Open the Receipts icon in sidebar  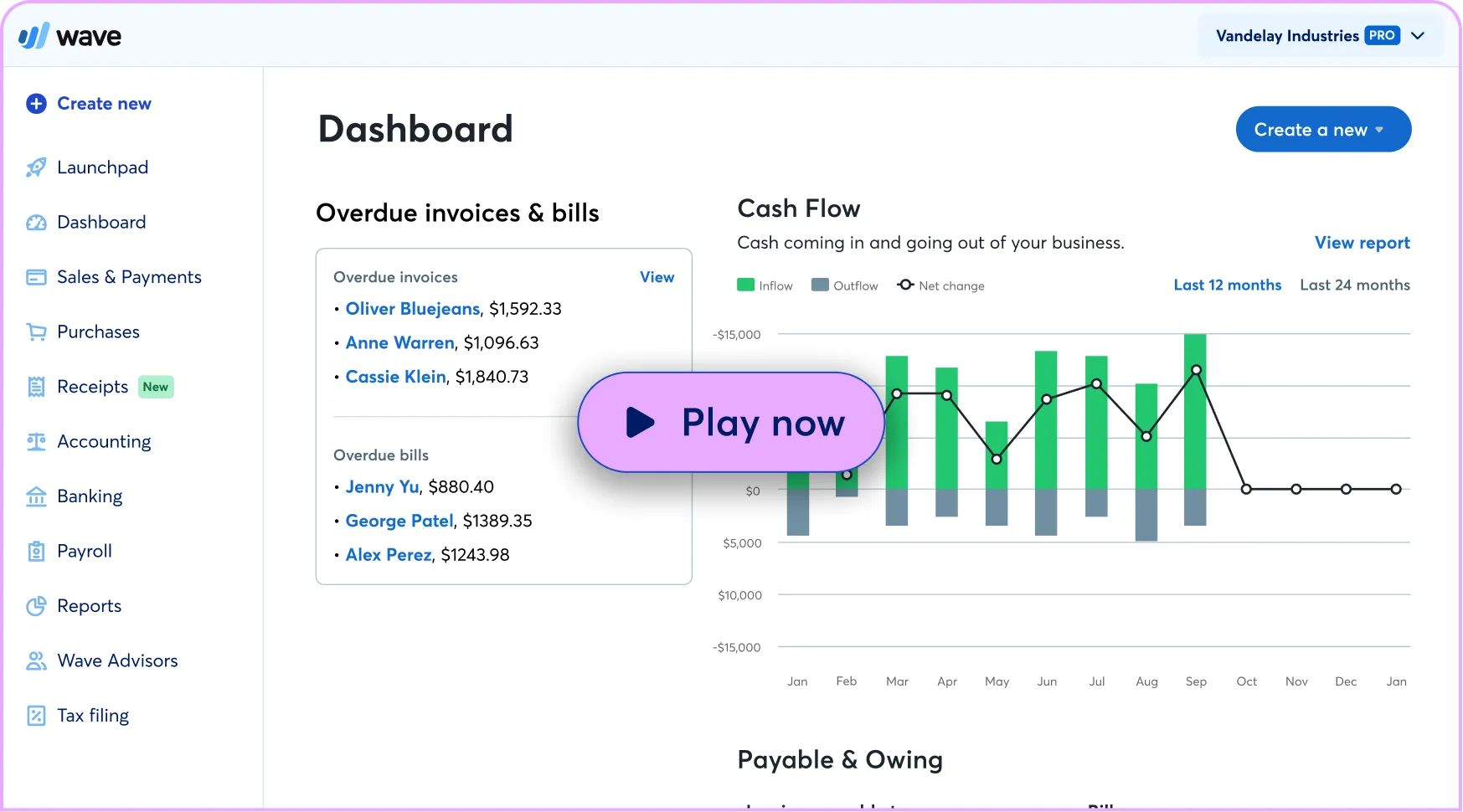(36, 387)
